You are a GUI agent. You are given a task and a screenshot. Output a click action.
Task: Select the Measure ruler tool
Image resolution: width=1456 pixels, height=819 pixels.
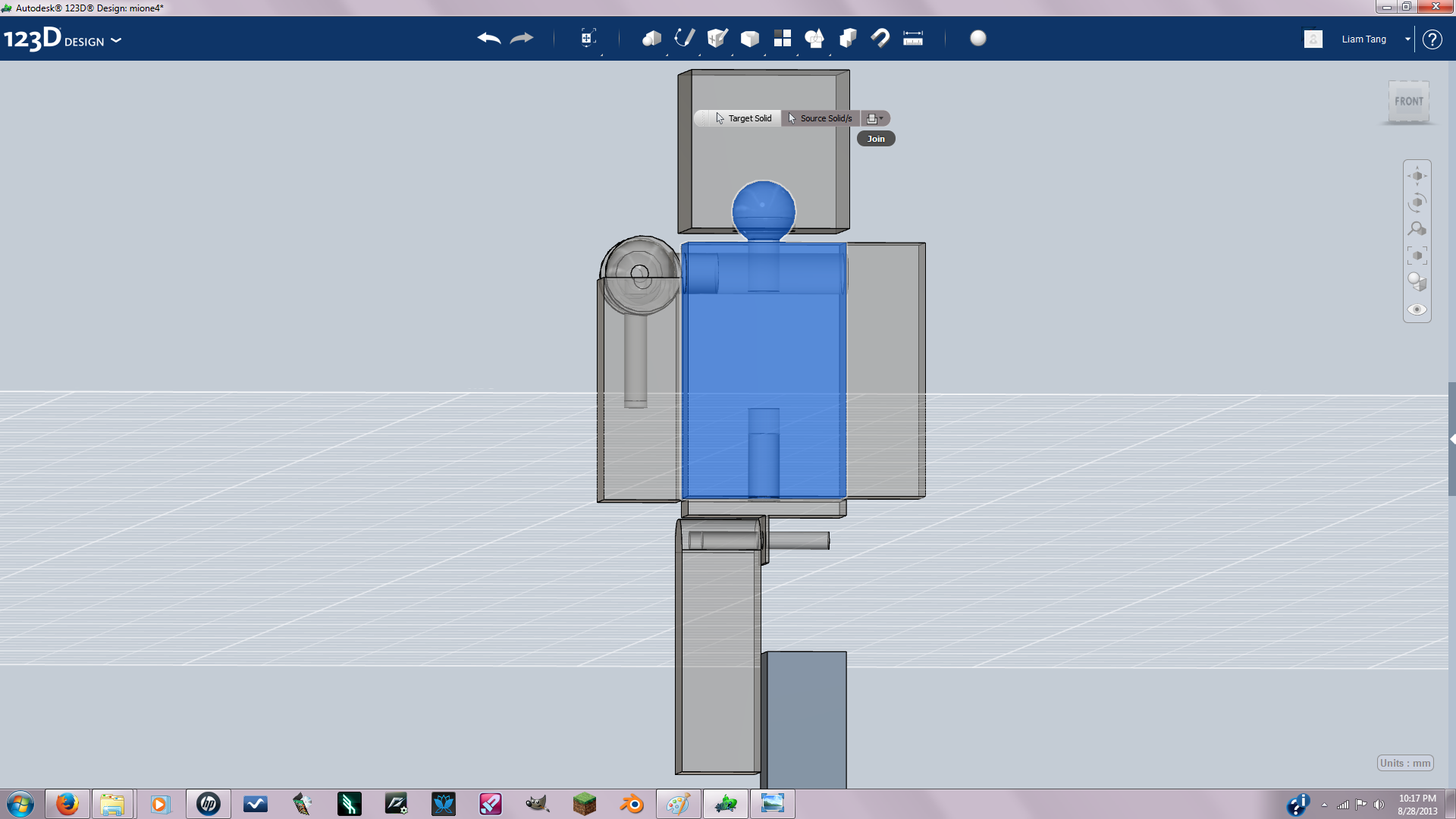point(913,39)
